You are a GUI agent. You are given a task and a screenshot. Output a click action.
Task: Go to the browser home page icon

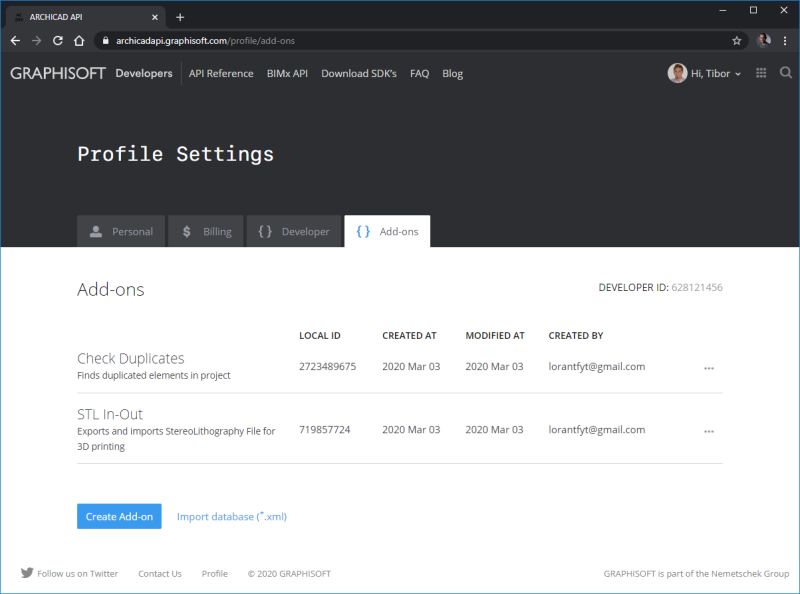pos(79,41)
